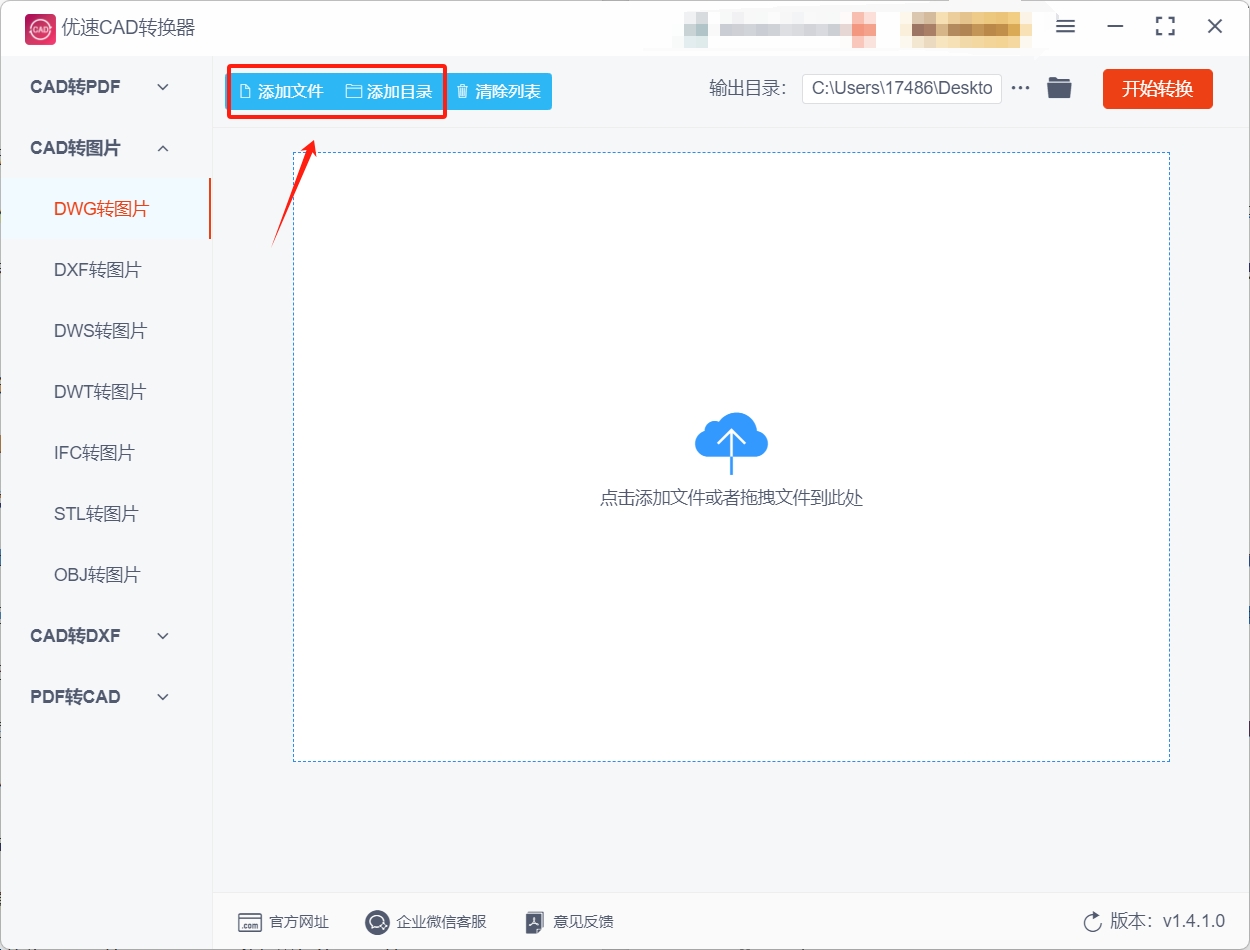Expand the CAD转DXF section
Image resolution: width=1250 pixels, height=950 pixels.
(x=100, y=636)
